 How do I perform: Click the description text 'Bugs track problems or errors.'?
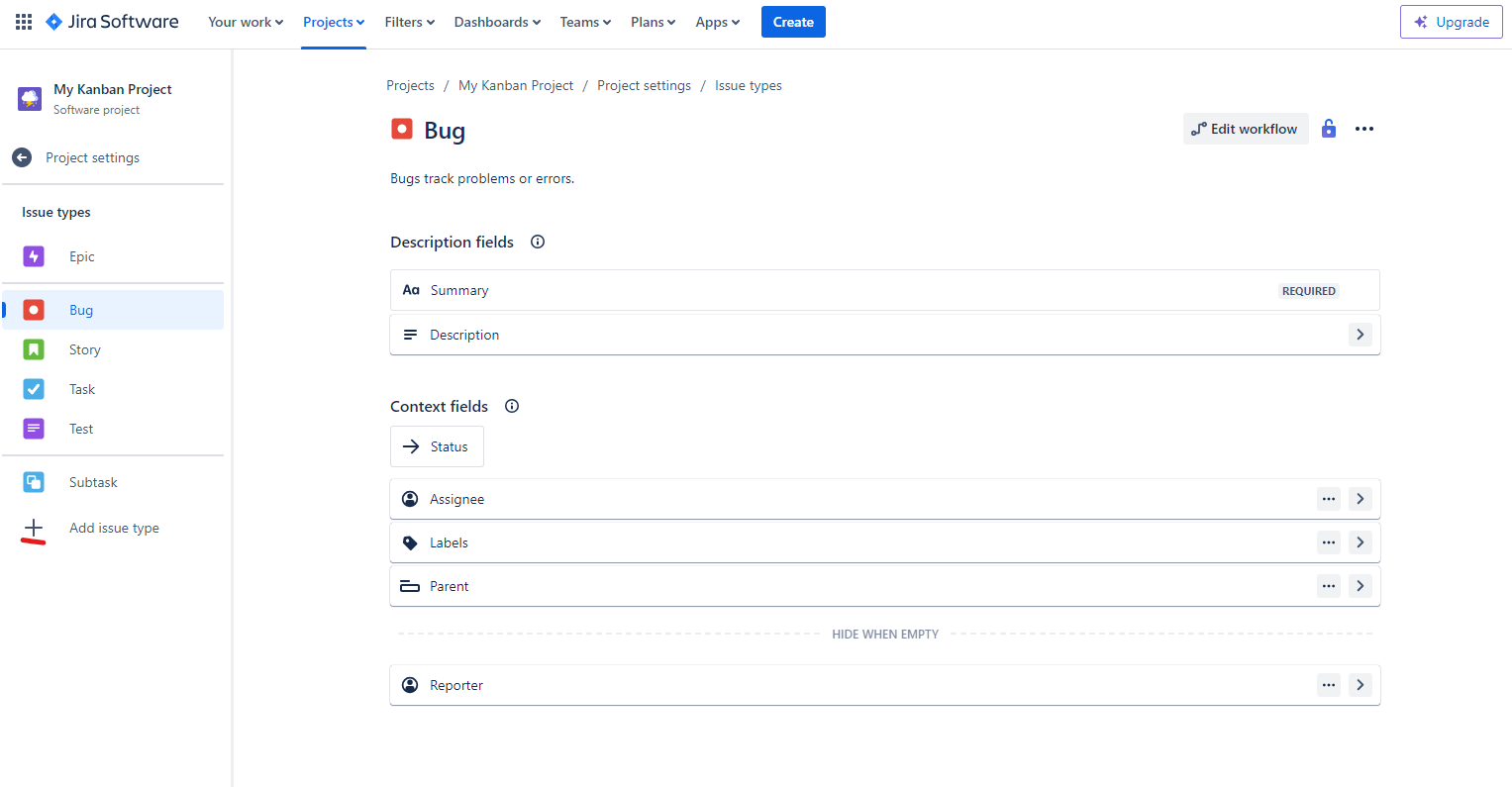point(482,178)
